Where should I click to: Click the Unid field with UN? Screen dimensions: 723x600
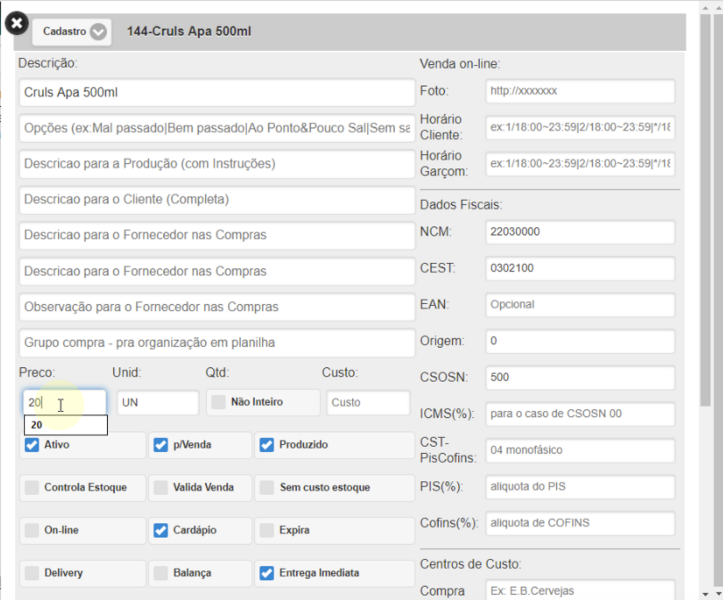point(158,403)
